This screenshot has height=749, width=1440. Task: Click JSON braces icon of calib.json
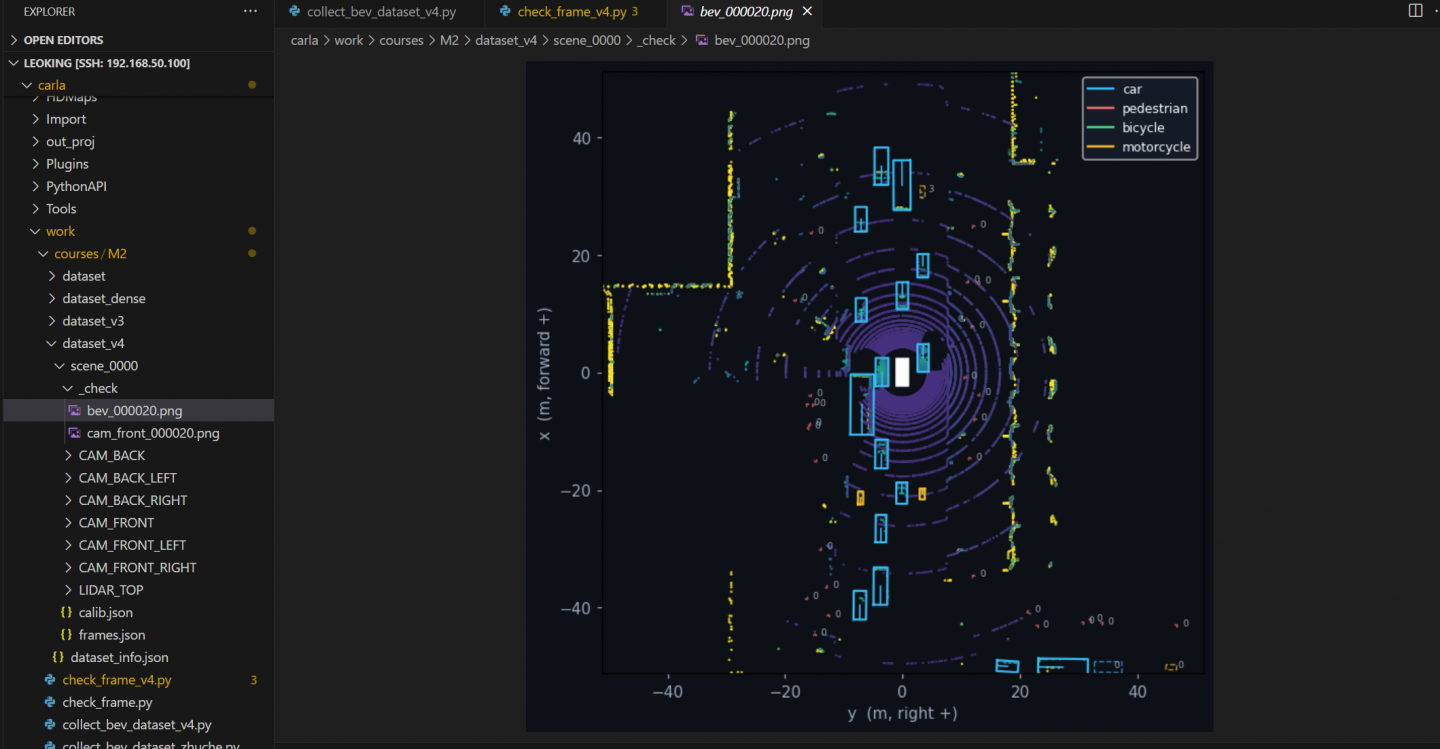[x=66, y=612]
